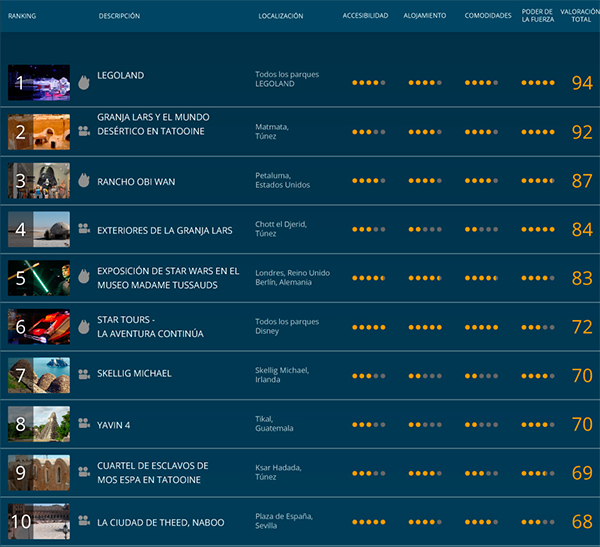Select the flame icon next to Rancho Obi Wan
Screen dimensions: 600x547
coord(84,180)
